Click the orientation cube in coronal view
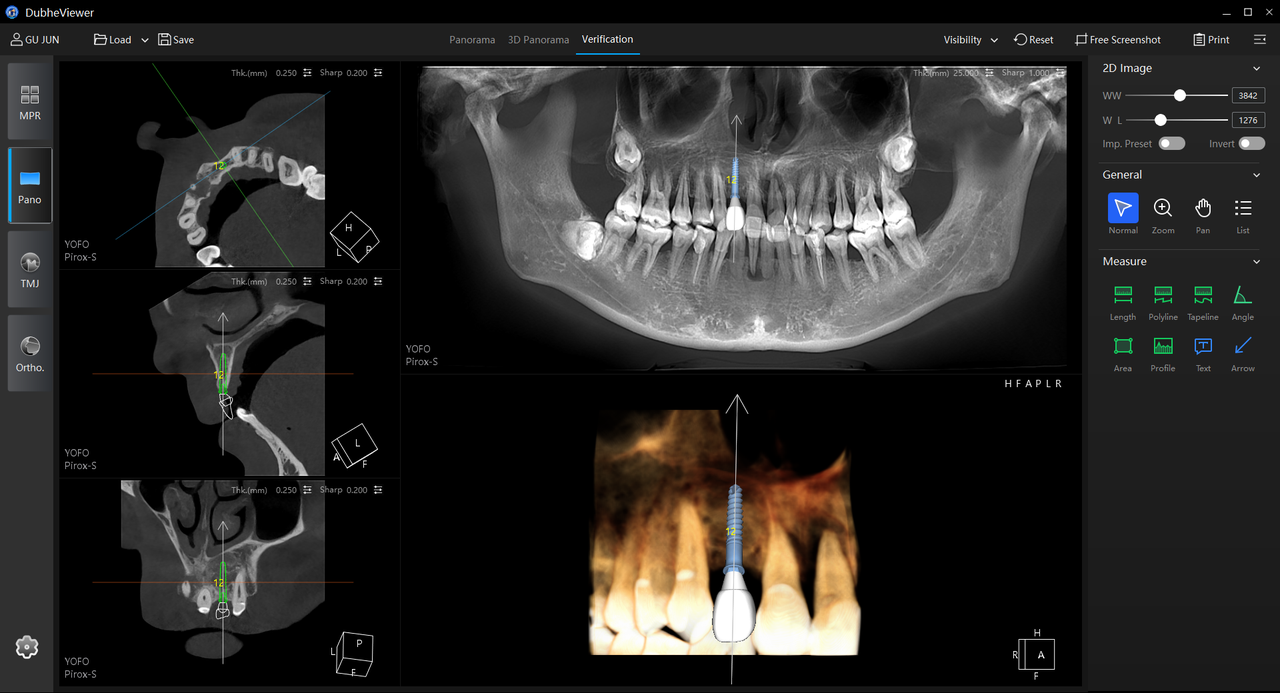 pos(354,653)
